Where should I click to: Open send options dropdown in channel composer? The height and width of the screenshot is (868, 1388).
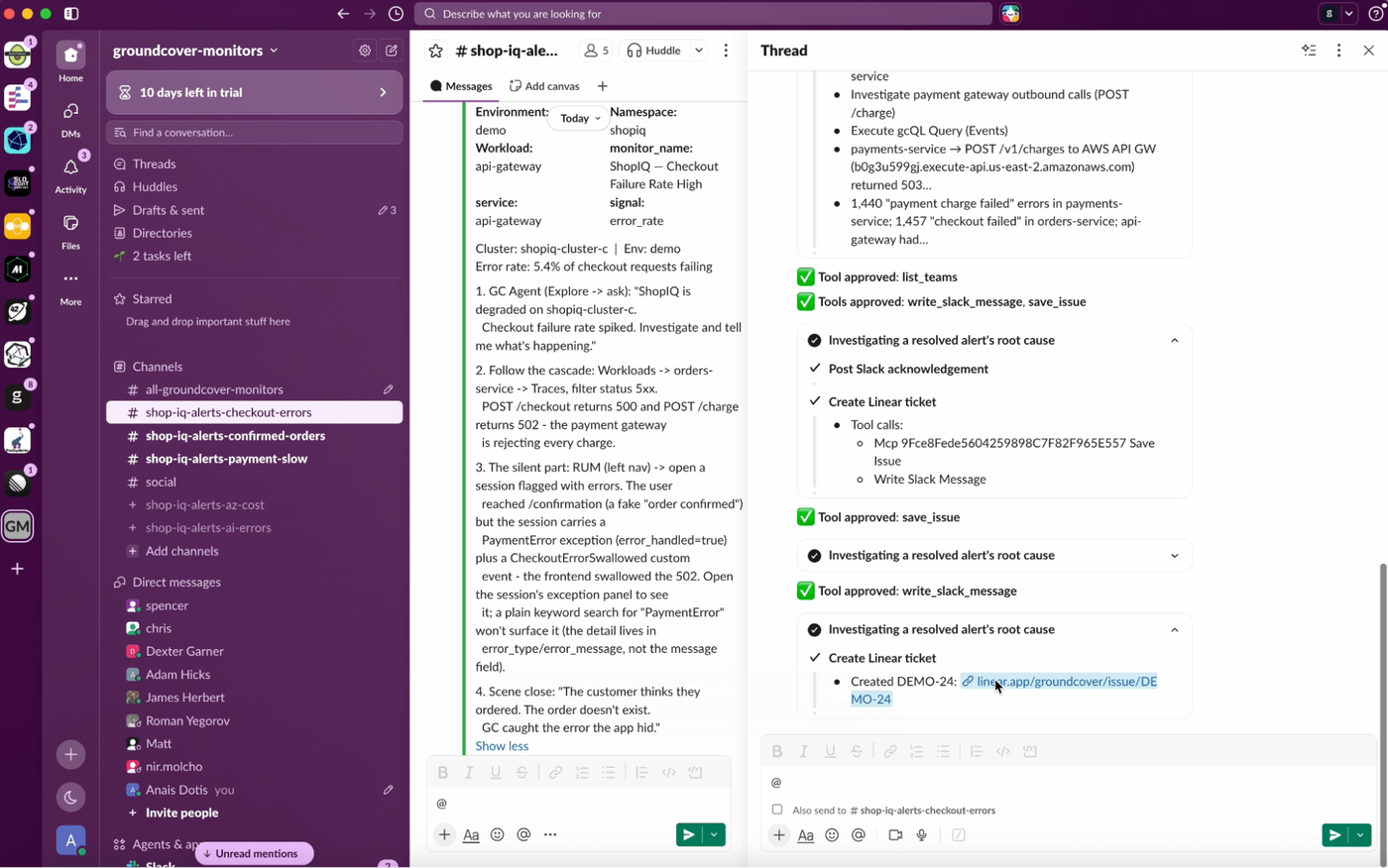pos(714,835)
